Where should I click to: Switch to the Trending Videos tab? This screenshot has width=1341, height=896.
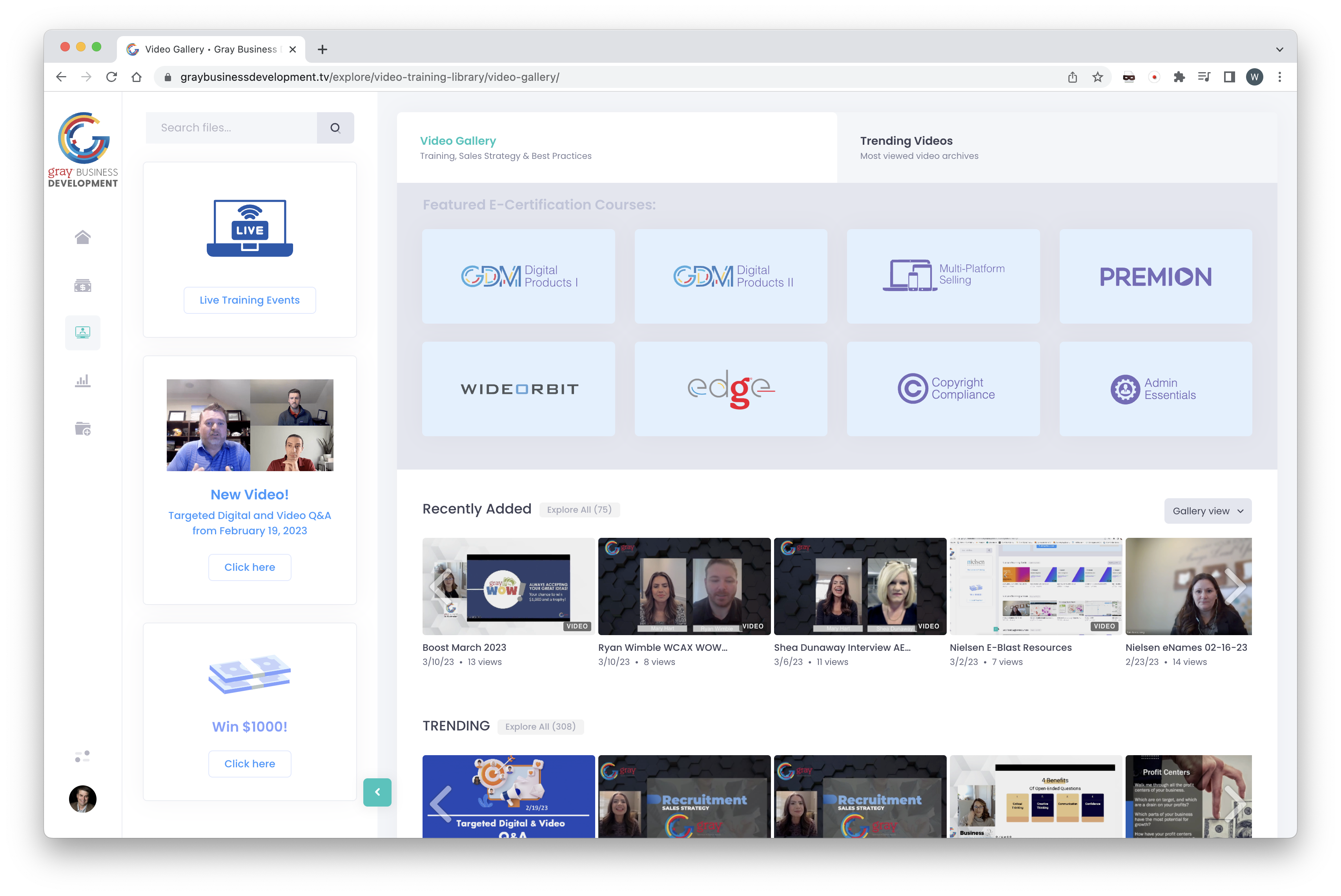click(x=1057, y=148)
